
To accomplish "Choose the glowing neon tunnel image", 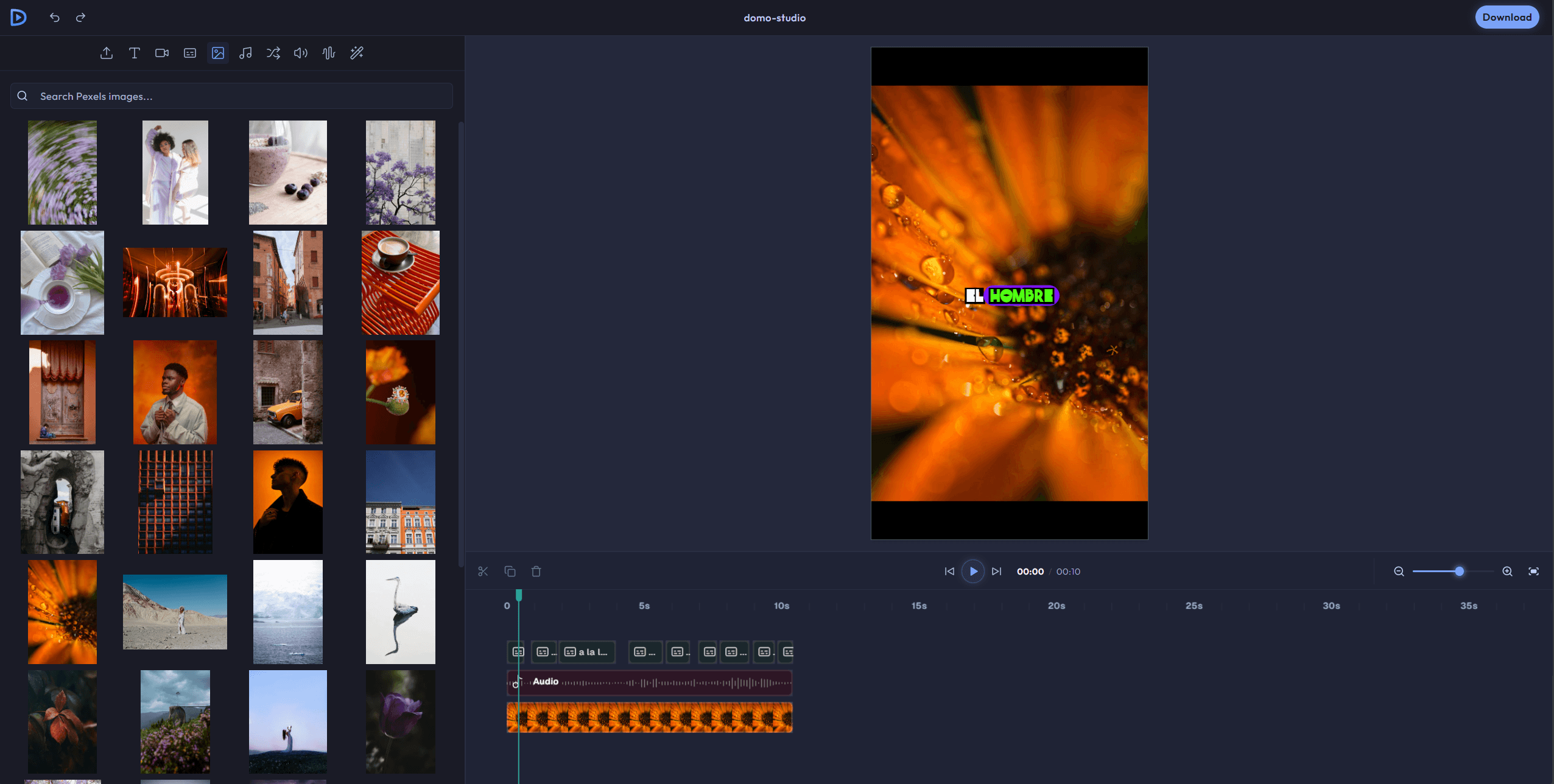I will [x=175, y=282].
